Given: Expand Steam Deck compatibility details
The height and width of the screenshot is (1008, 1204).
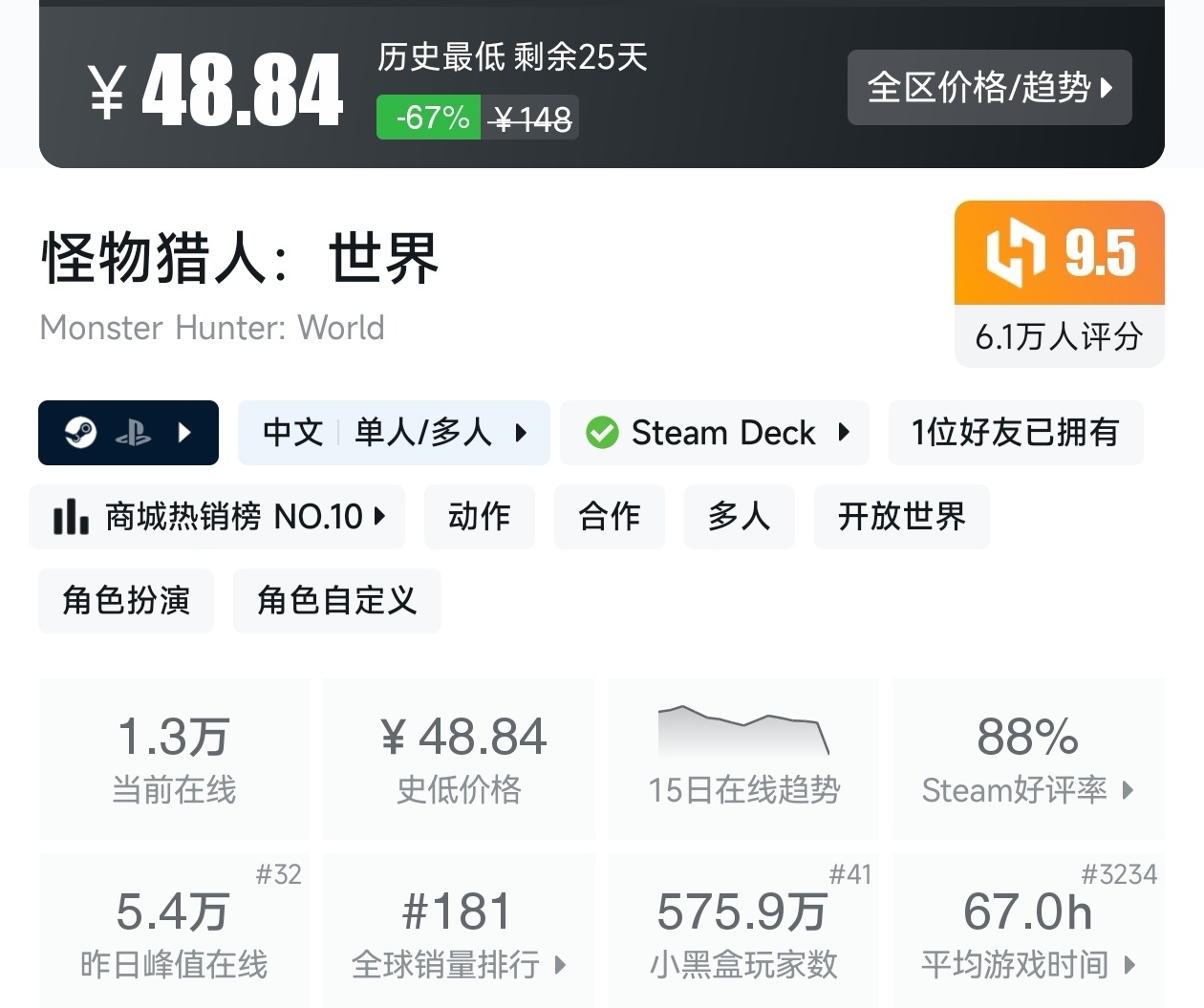Looking at the screenshot, I should click(x=715, y=433).
